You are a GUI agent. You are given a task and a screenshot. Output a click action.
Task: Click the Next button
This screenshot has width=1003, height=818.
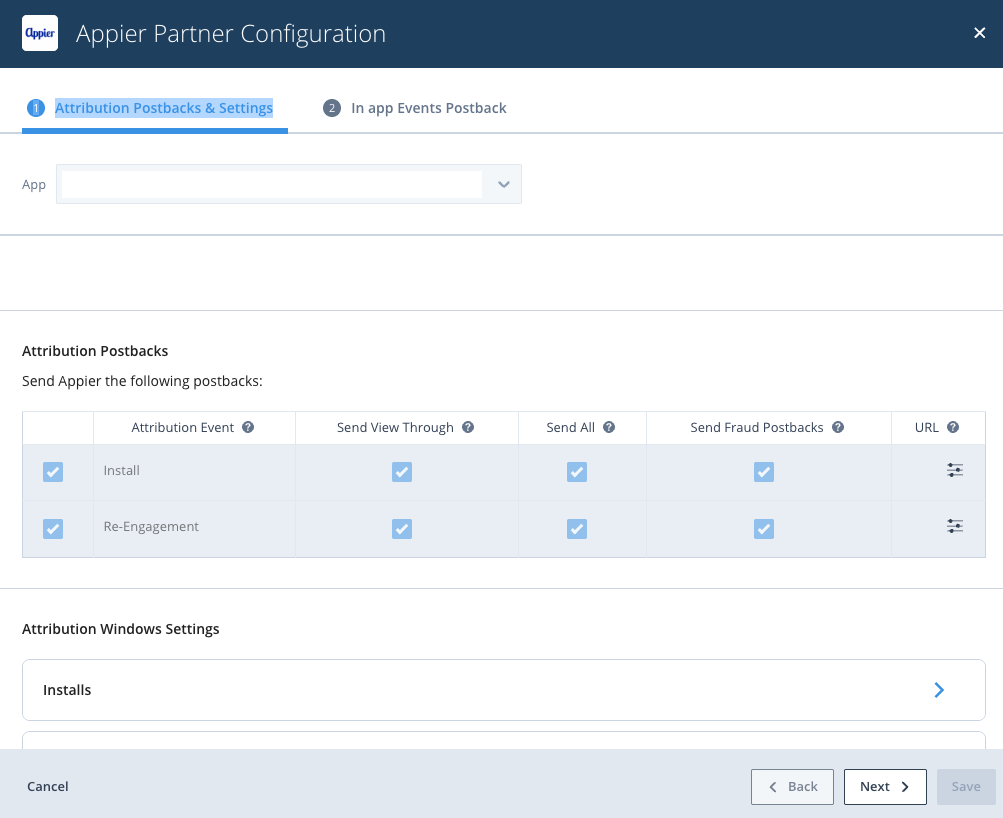(x=885, y=787)
